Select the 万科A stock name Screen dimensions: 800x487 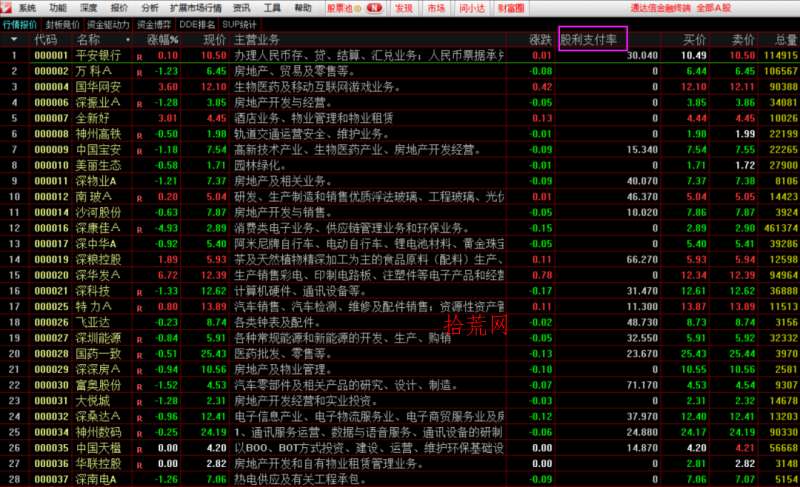tap(94, 71)
